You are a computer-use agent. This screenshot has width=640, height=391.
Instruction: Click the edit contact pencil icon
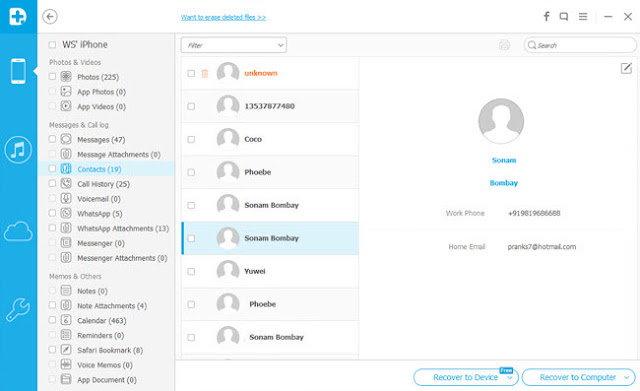626,68
